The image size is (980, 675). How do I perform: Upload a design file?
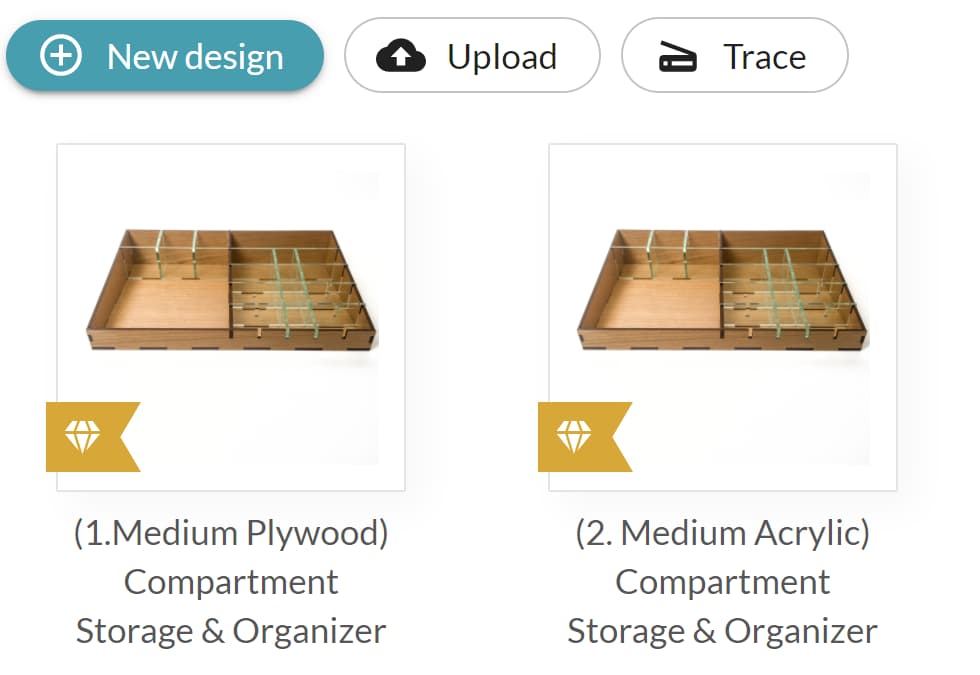point(472,56)
